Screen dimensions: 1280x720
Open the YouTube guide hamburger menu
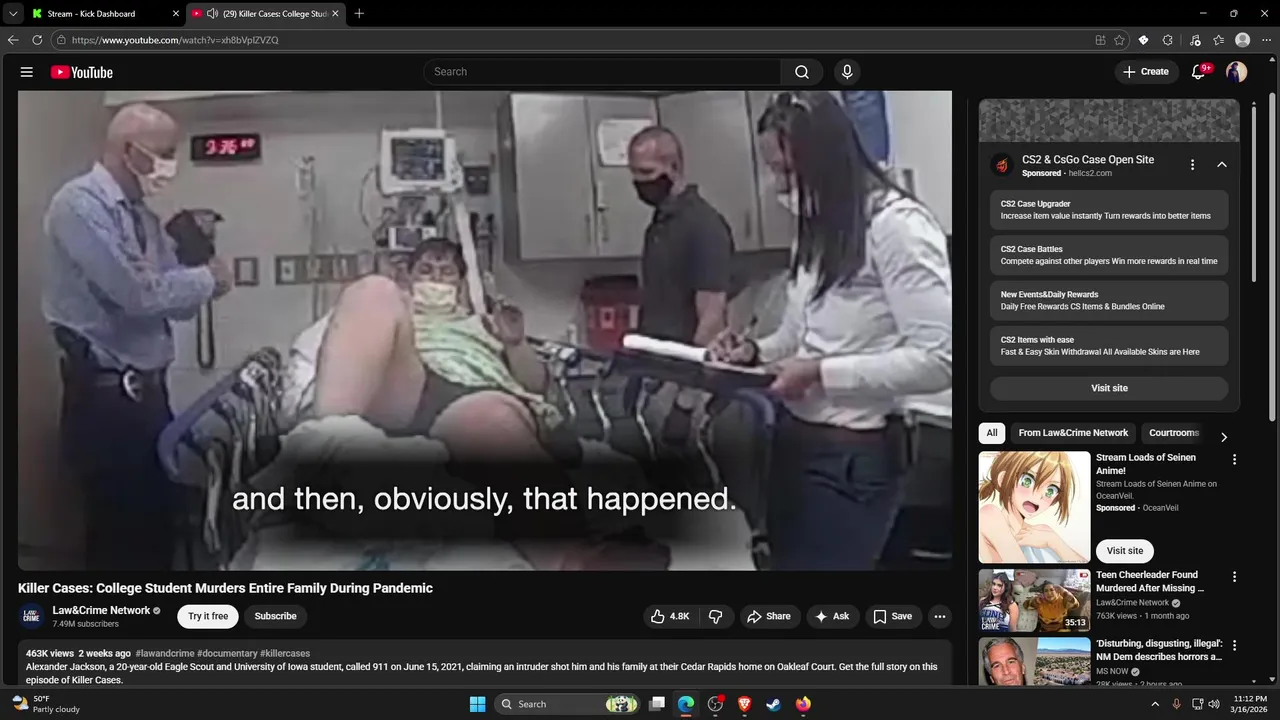coord(27,72)
